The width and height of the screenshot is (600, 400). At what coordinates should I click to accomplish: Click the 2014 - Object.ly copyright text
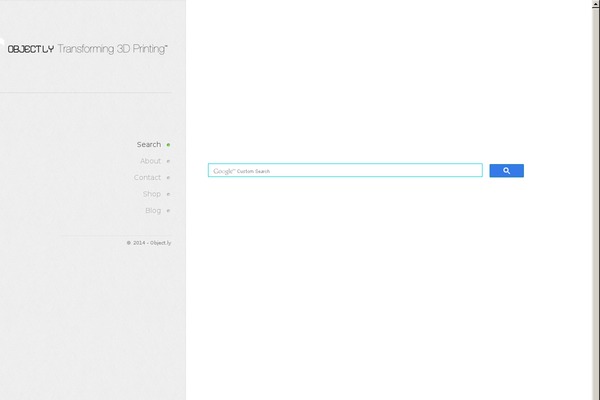[x=149, y=243]
